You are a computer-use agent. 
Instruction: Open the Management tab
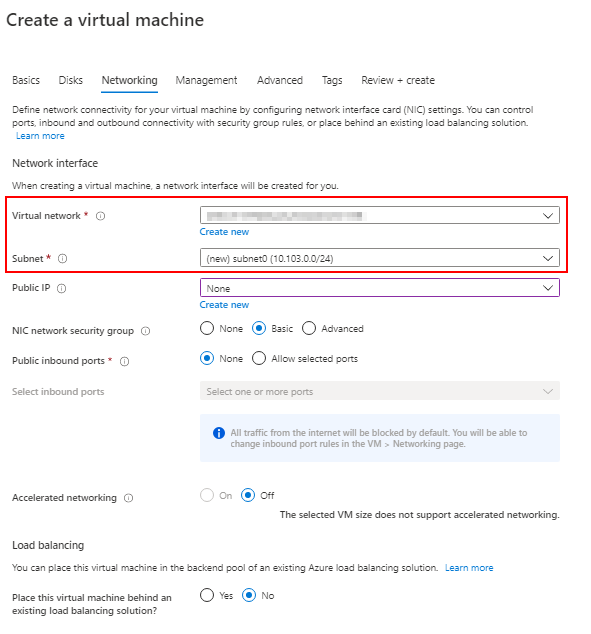(206, 80)
